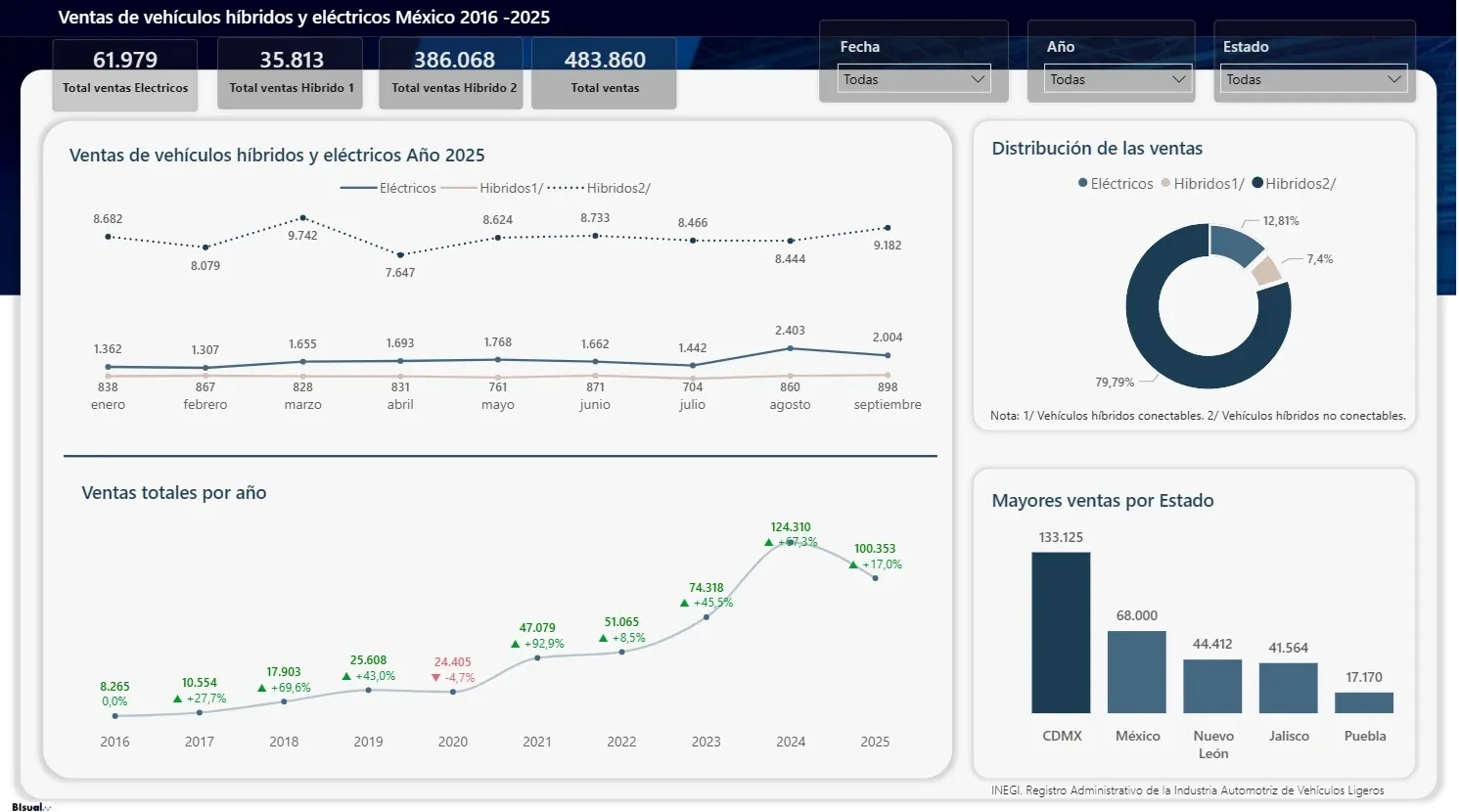This screenshot has width=1459, height=812.
Task: Click the Hibridos1/ legend dot in donut chart
Action: point(1165,183)
